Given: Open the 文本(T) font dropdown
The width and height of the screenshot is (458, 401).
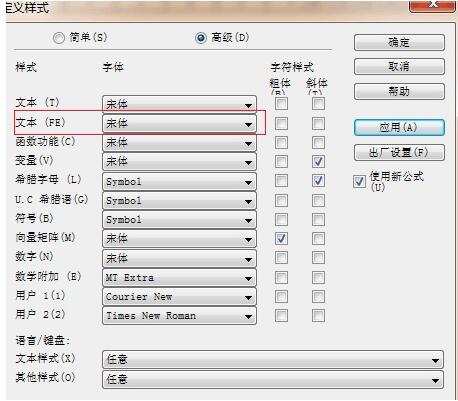Looking at the screenshot, I should pyautogui.click(x=179, y=104).
